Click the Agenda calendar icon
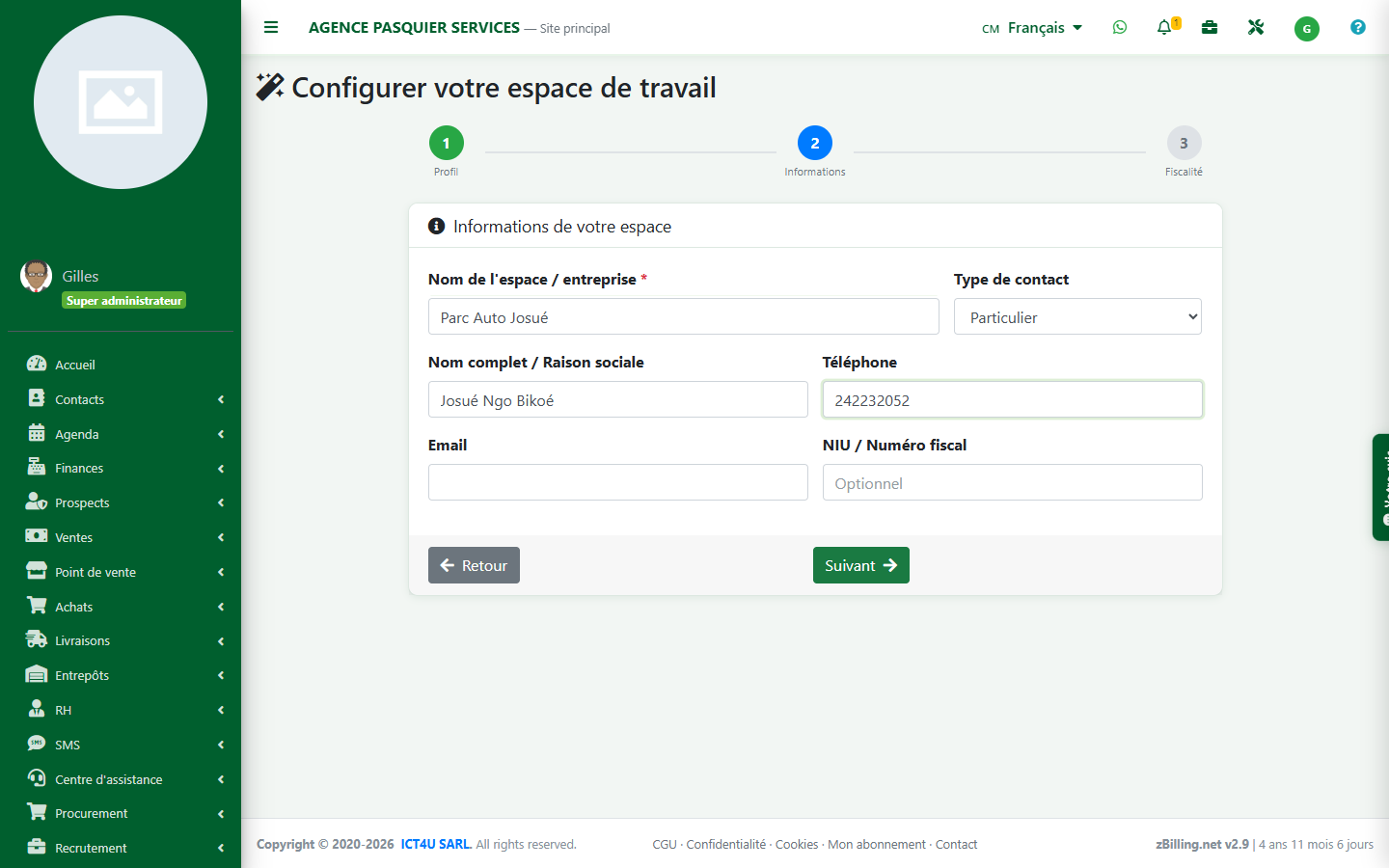1389x868 pixels. 37,433
